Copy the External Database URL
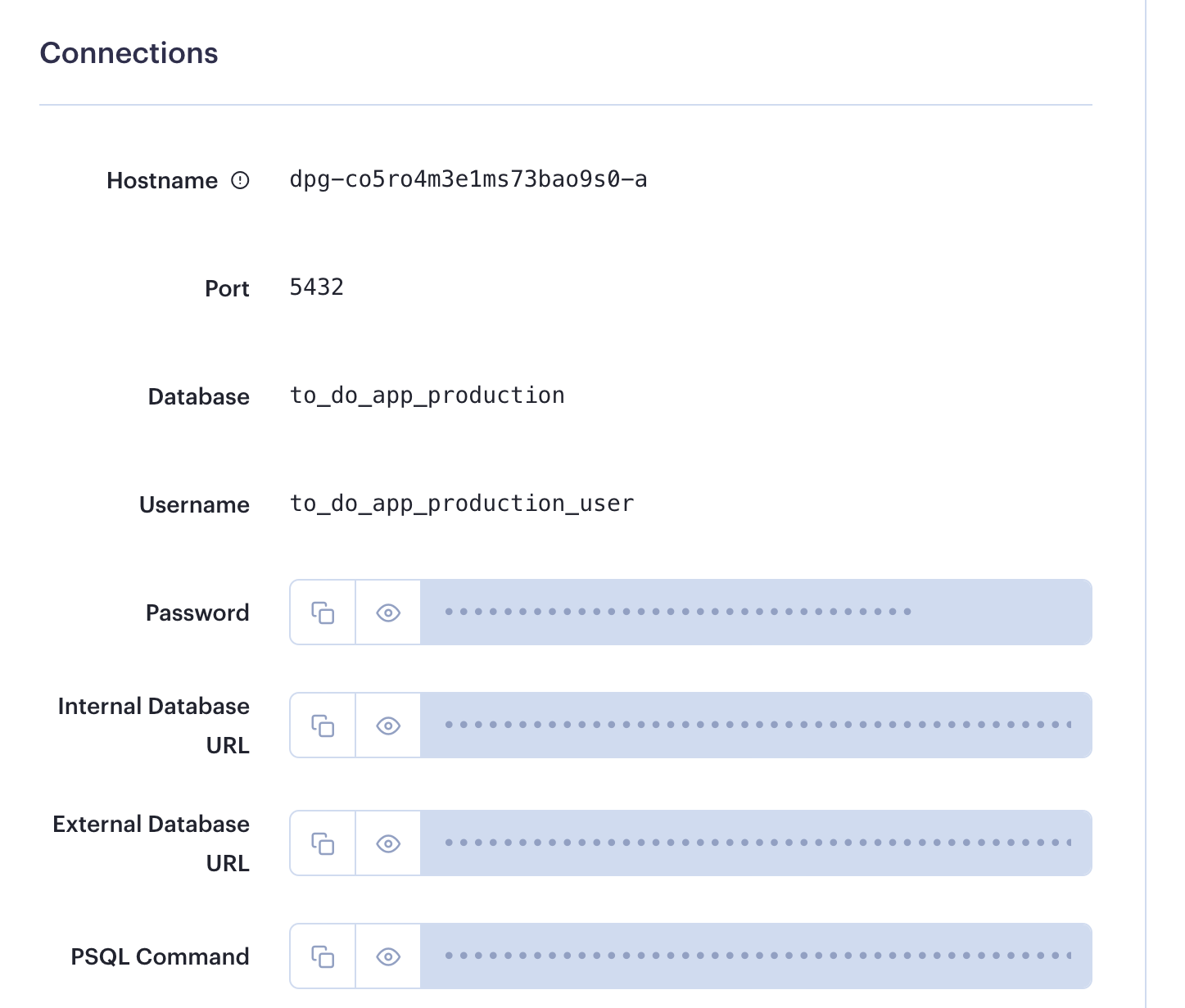 (323, 843)
